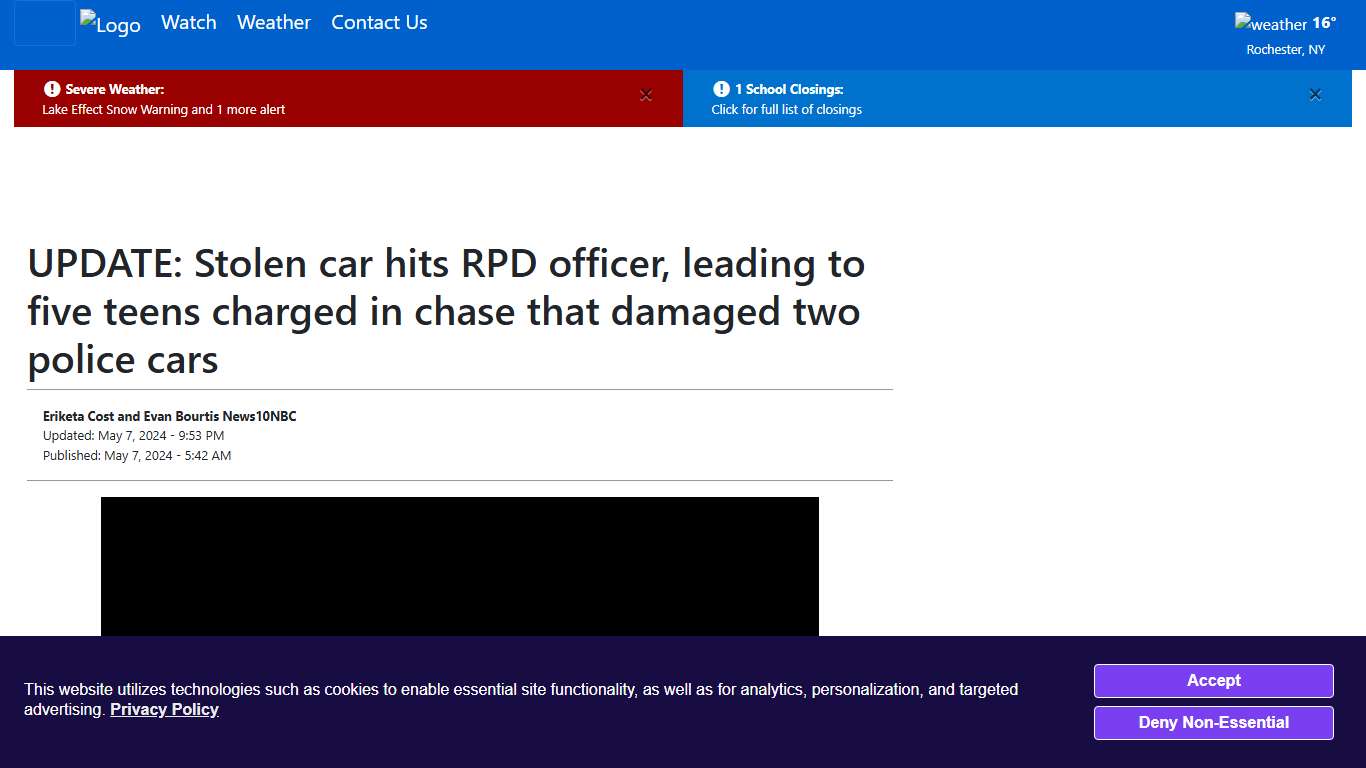Viewport: 1366px width, 768px height.
Task: Click the Eriketa Cost and Evan Bourtis byline
Action: (x=169, y=416)
